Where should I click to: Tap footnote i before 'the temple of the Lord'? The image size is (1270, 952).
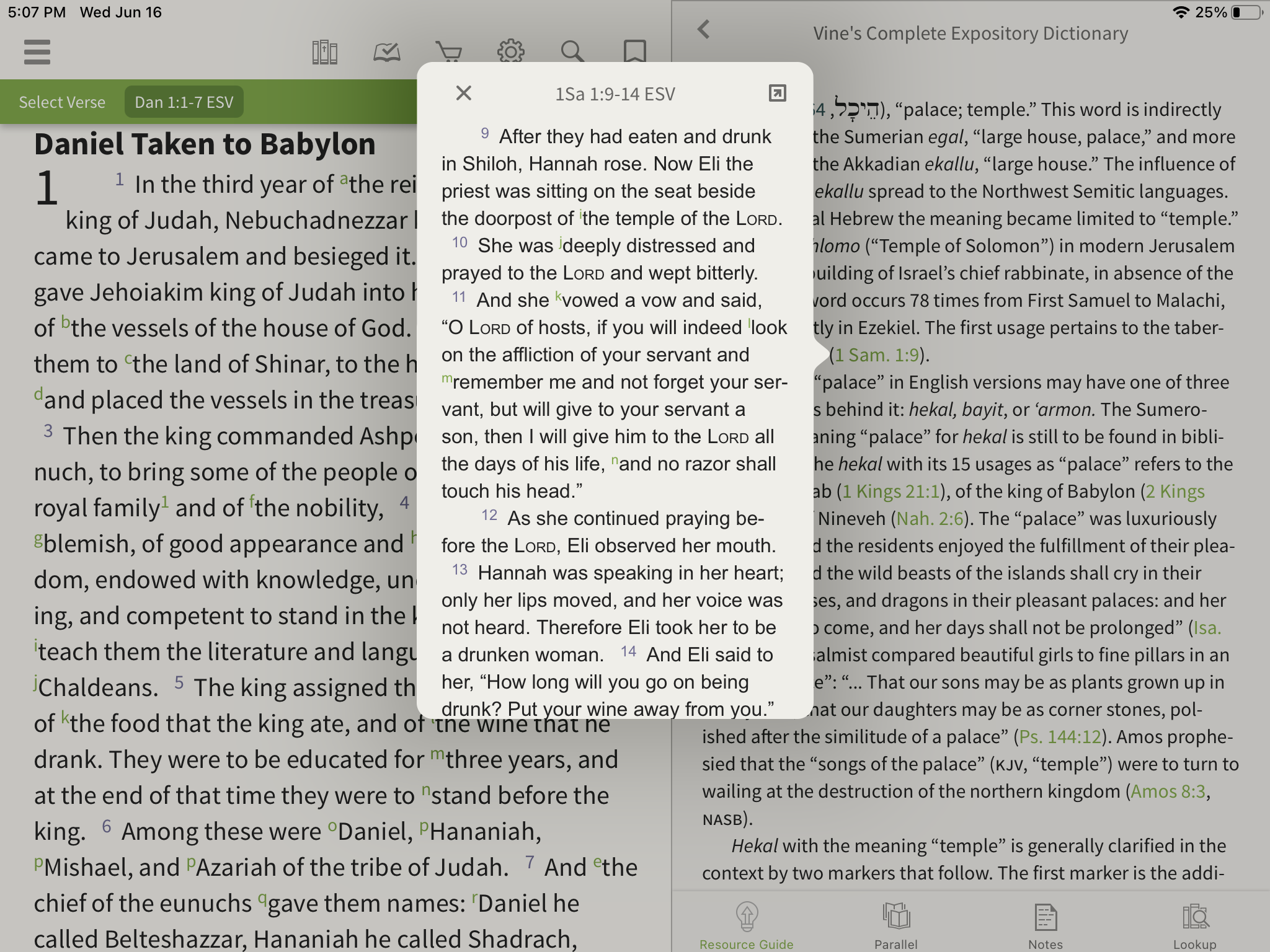coord(580,214)
